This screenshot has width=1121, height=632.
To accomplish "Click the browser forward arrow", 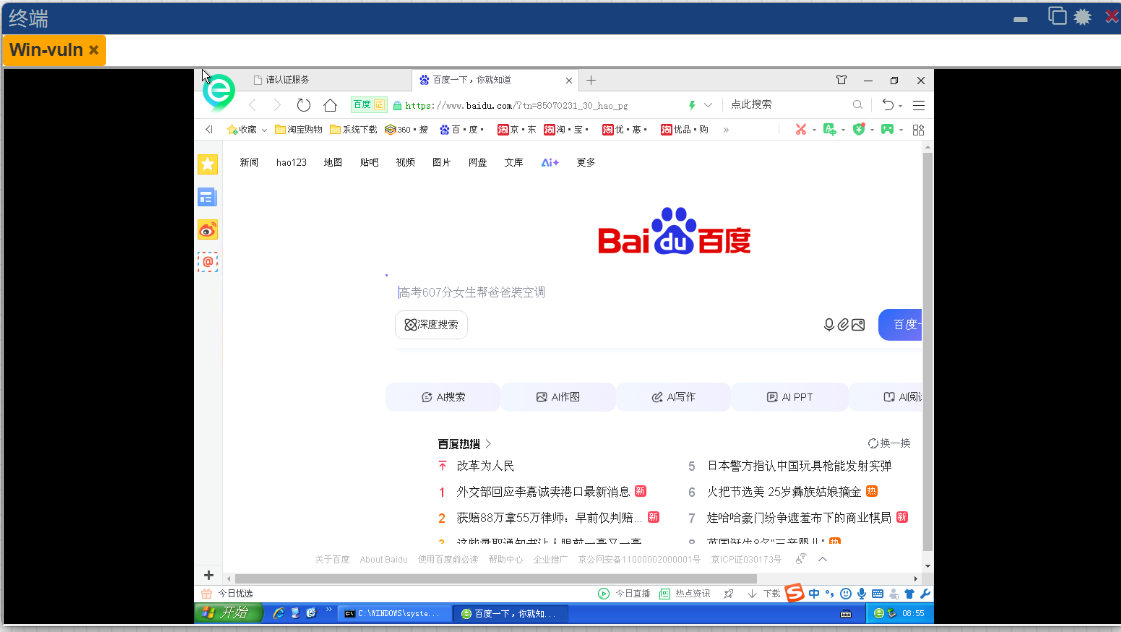I will 277,105.
